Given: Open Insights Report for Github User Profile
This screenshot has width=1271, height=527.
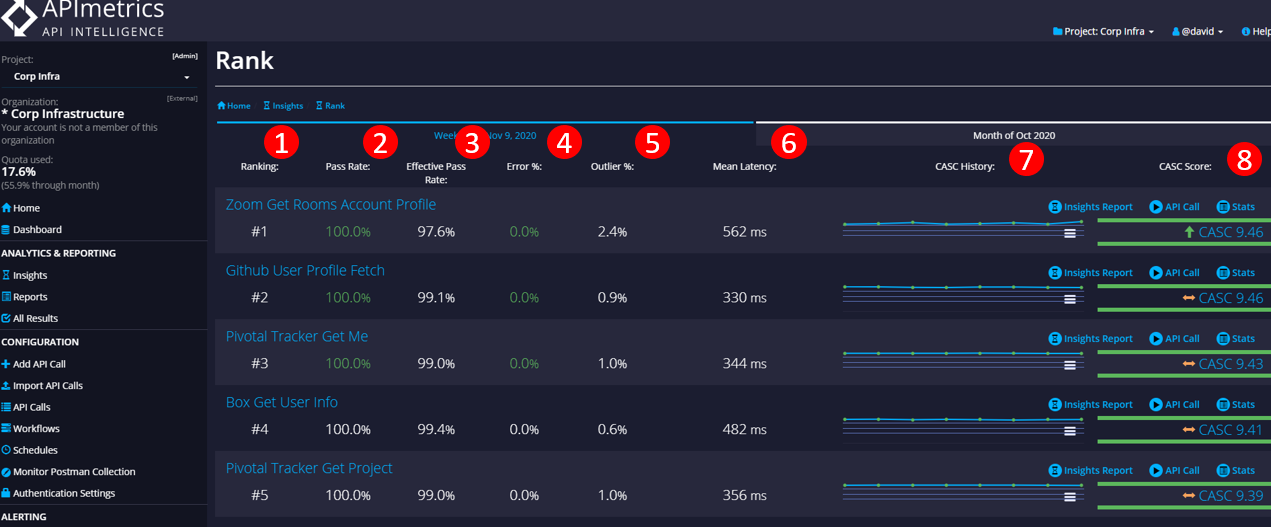Looking at the screenshot, I should point(1090,273).
